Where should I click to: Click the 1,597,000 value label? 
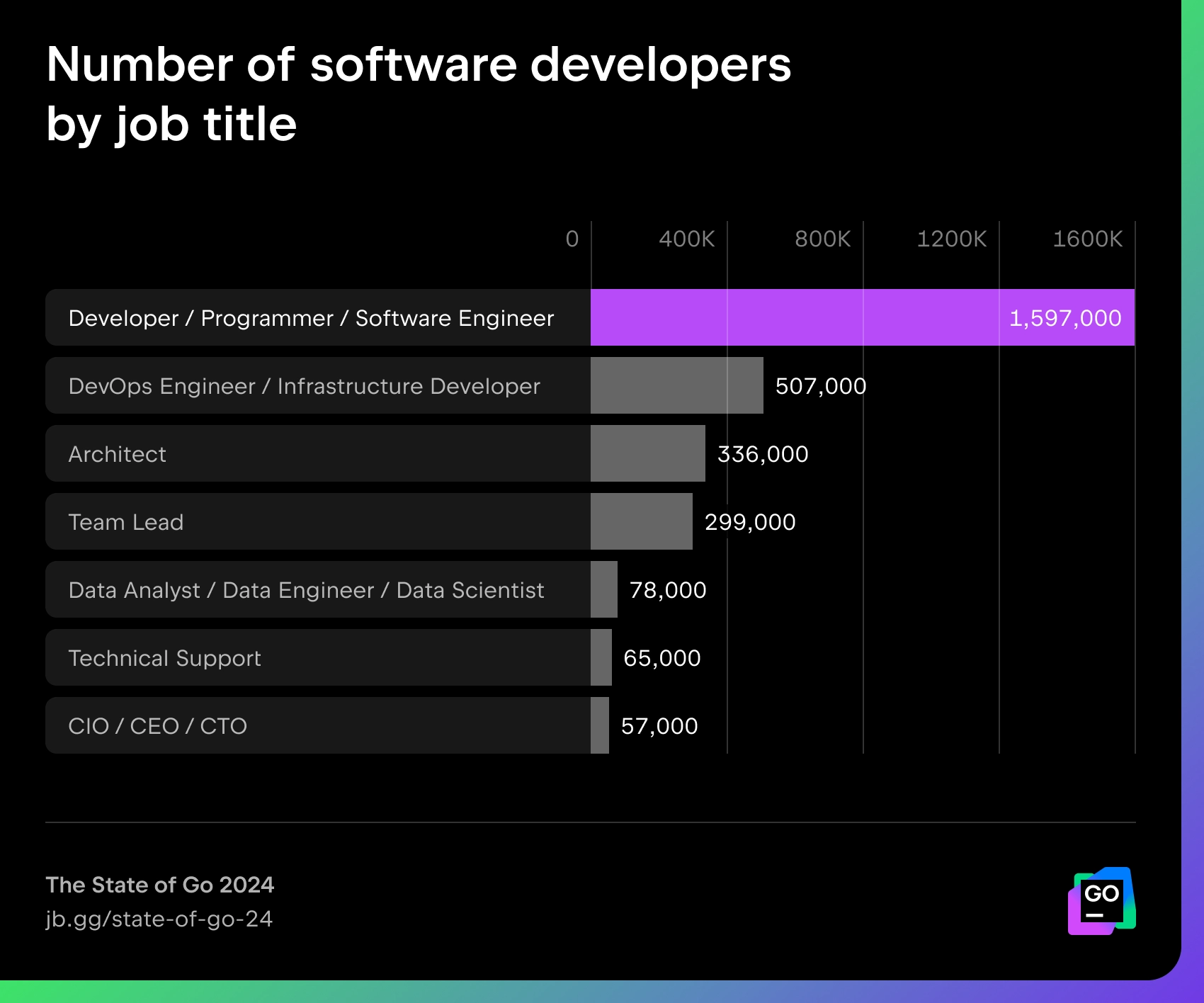point(1065,319)
